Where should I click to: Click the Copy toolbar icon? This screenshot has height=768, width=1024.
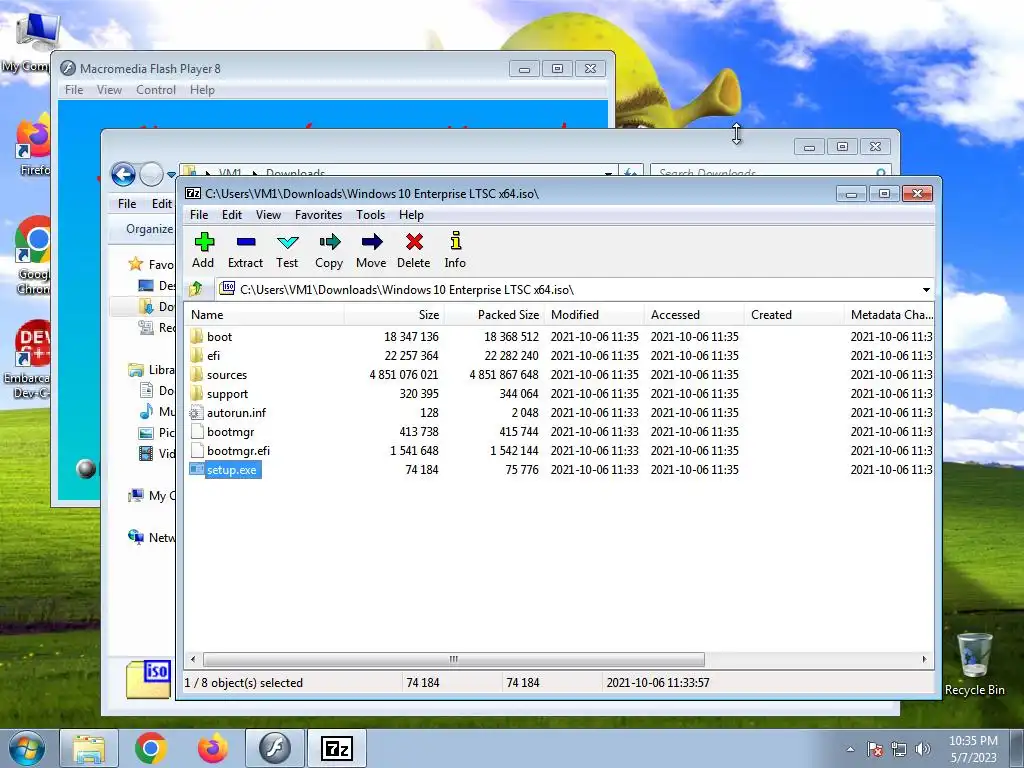tap(328, 249)
